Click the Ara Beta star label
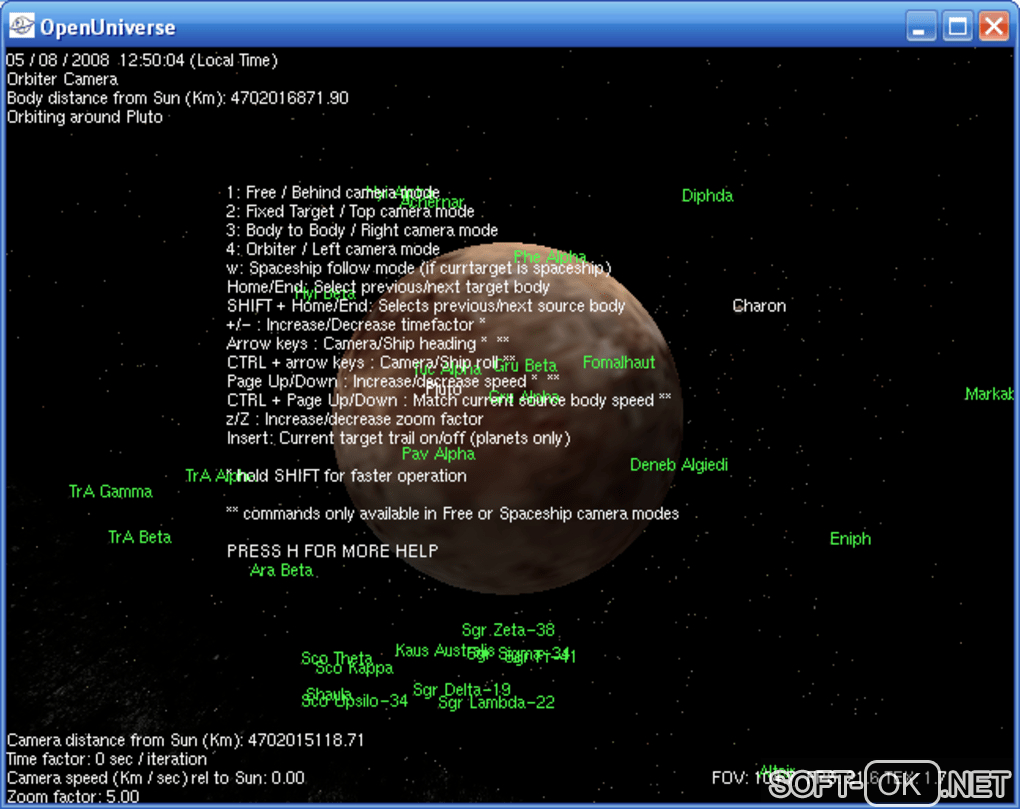This screenshot has width=1020, height=809. click(282, 570)
